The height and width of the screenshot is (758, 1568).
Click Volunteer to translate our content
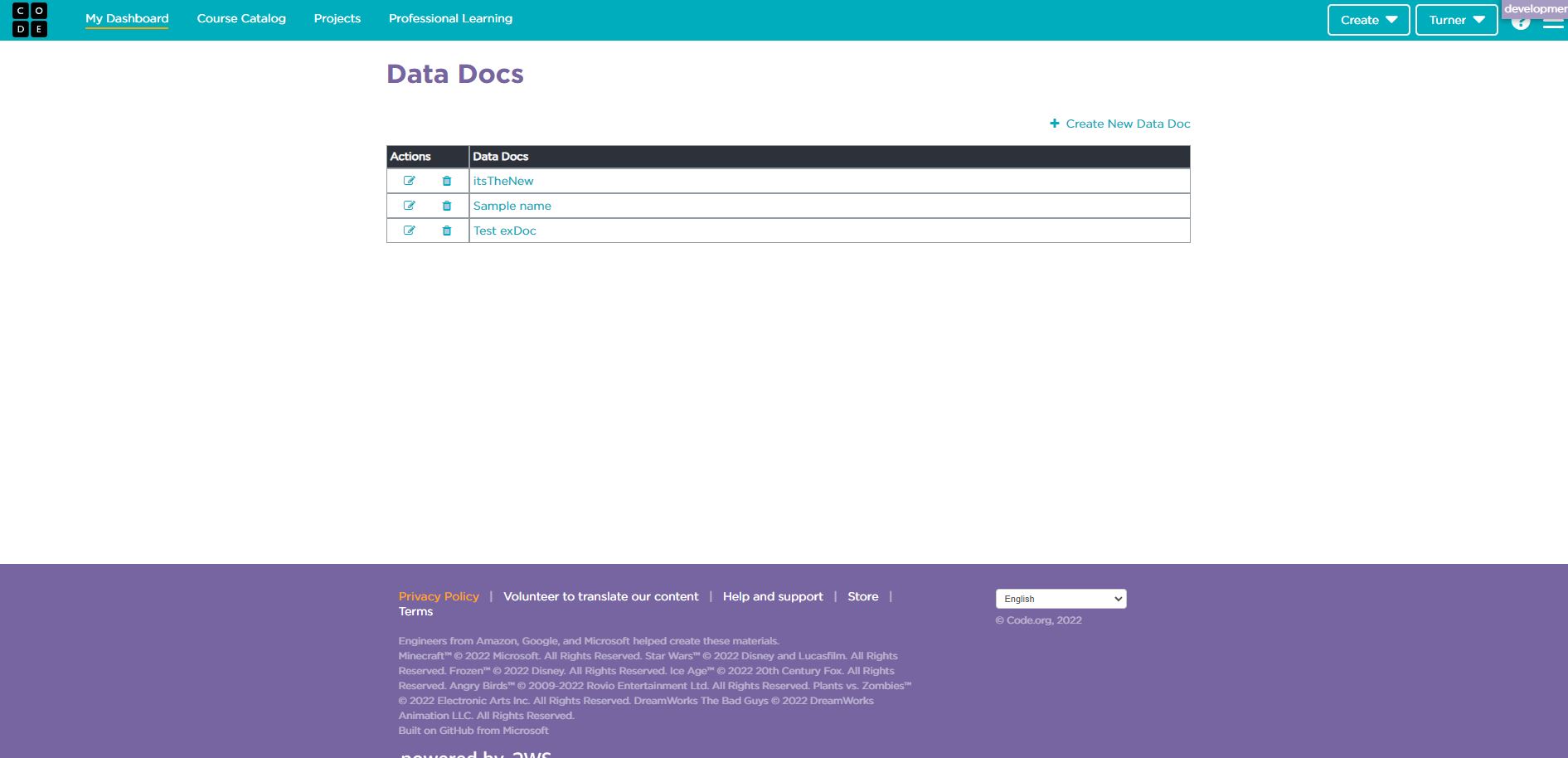(601, 596)
